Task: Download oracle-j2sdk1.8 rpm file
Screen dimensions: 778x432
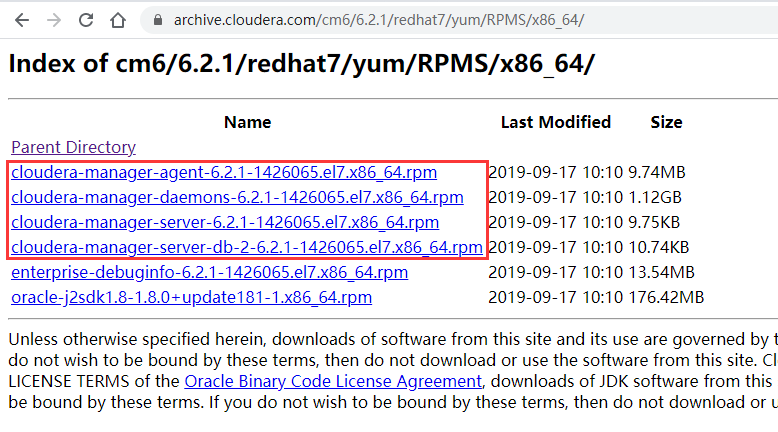Action: 192,297
